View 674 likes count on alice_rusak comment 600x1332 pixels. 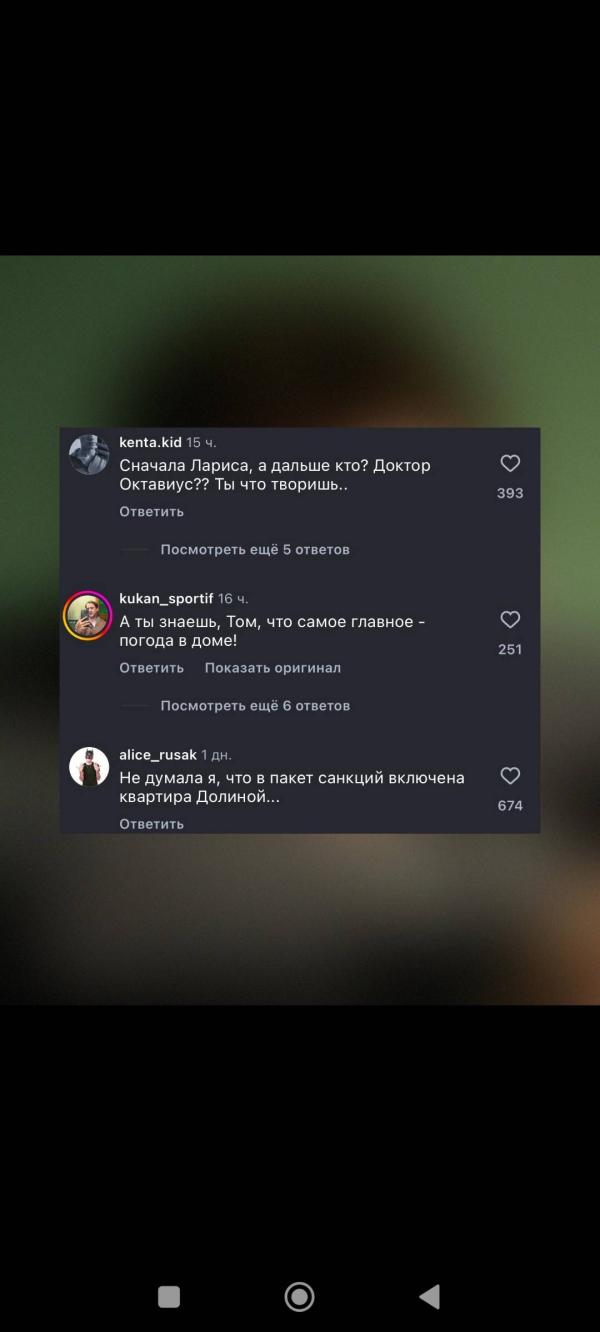point(510,805)
